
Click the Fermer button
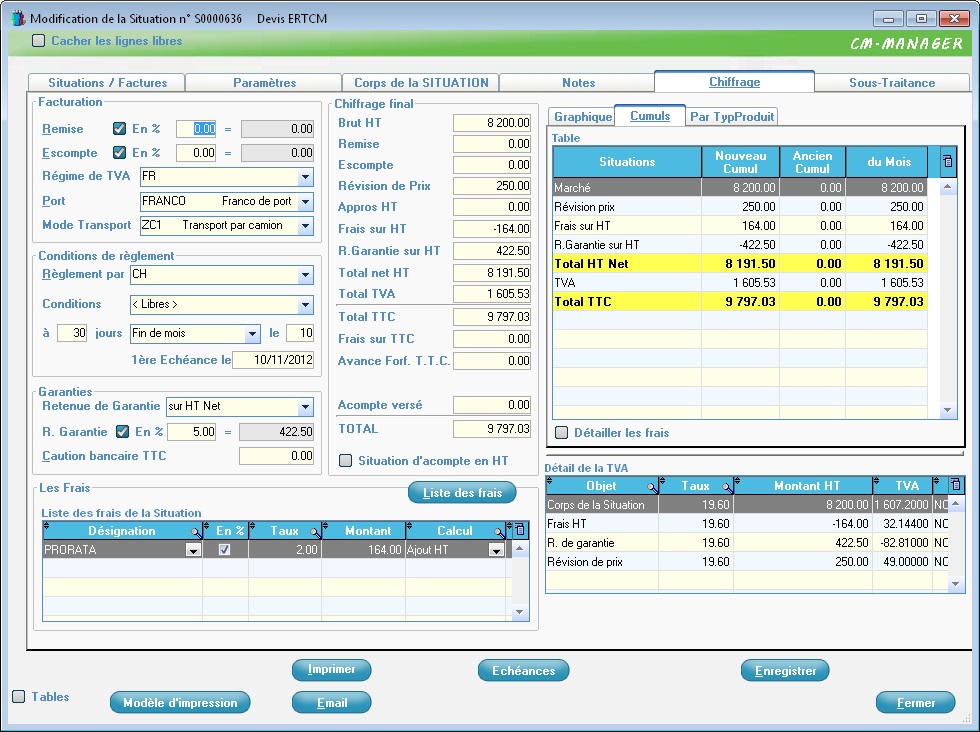[916, 703]
